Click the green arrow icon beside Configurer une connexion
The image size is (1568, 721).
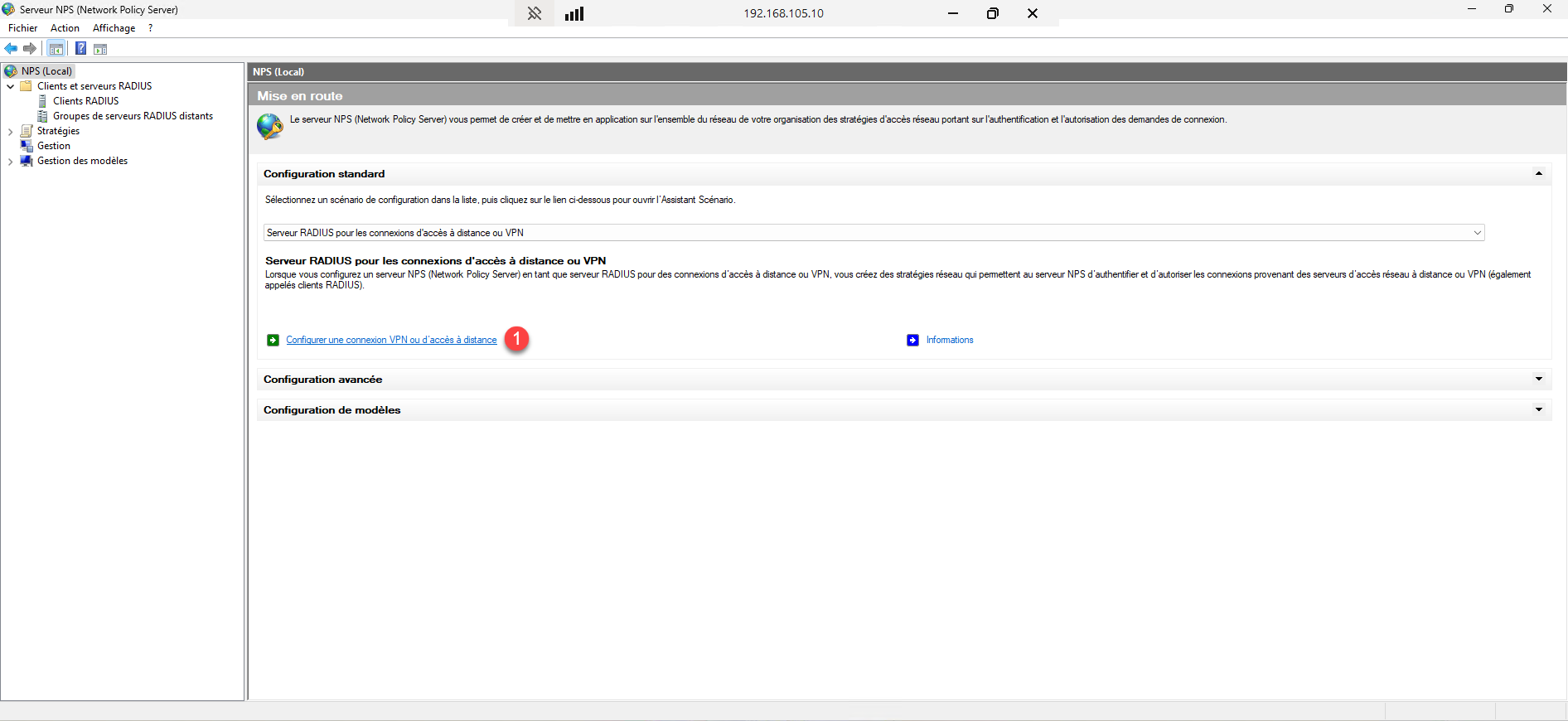tap(273, 341)
